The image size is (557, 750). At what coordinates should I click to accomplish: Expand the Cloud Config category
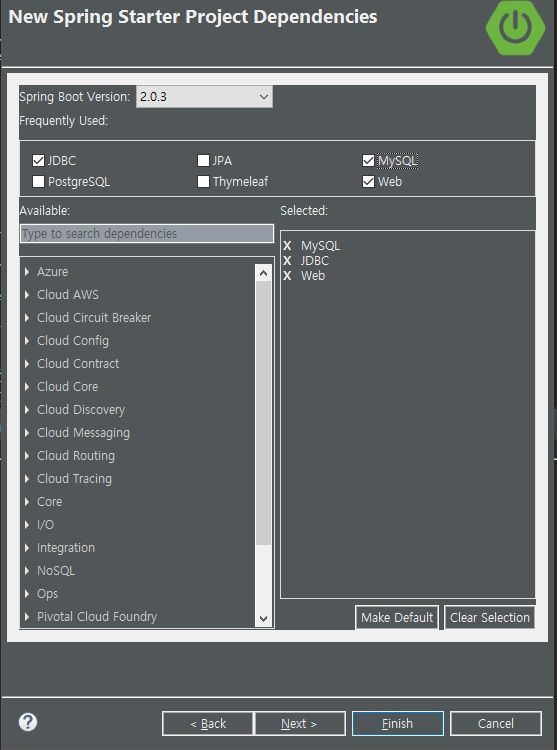point(27,341)
